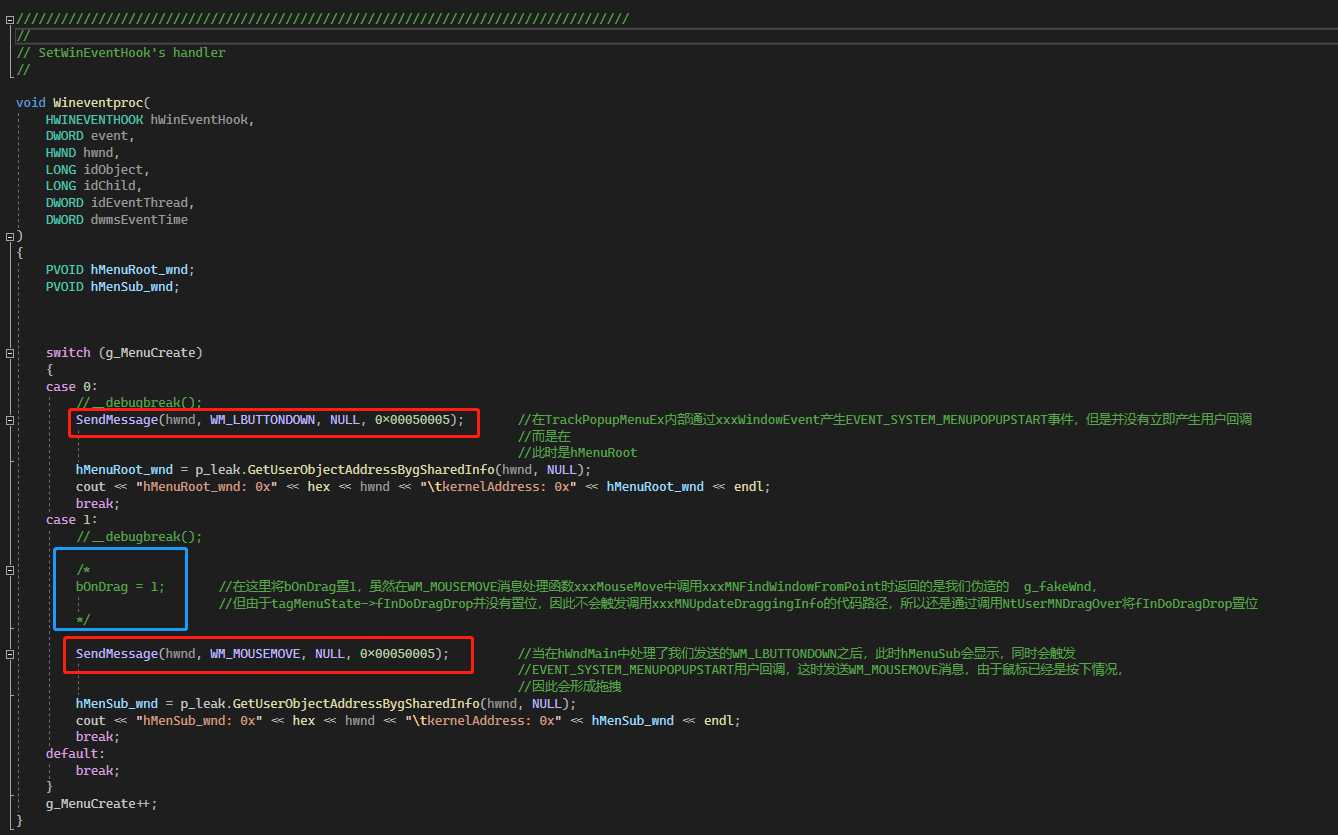Click the "//因此会形成拖拽" comment
Image resolution: width=1338 pixels, height=835 pixels.
[571, 686]
